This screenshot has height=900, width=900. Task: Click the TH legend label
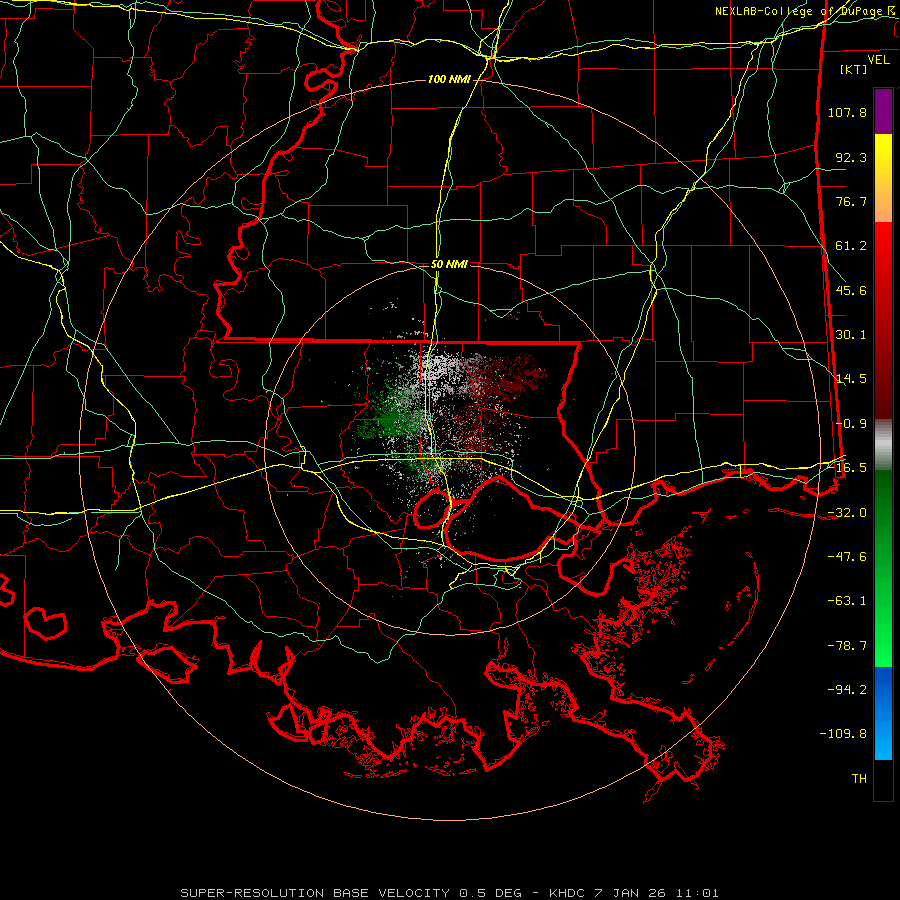click(x=859, y=779)
